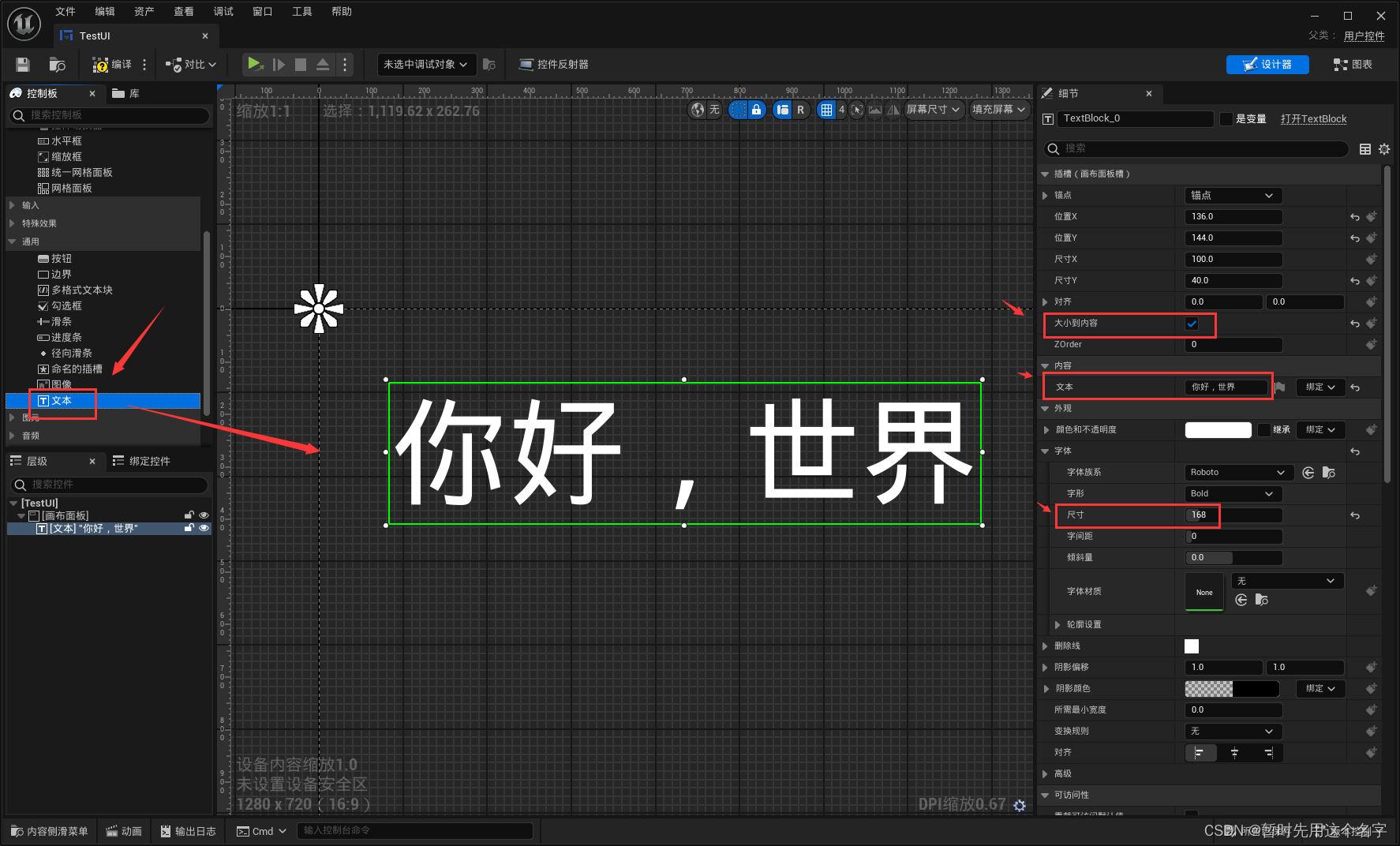The image size is (1400, 846).
Task: Click the details panel settings gear icon
Action: tap(1384, 149)
